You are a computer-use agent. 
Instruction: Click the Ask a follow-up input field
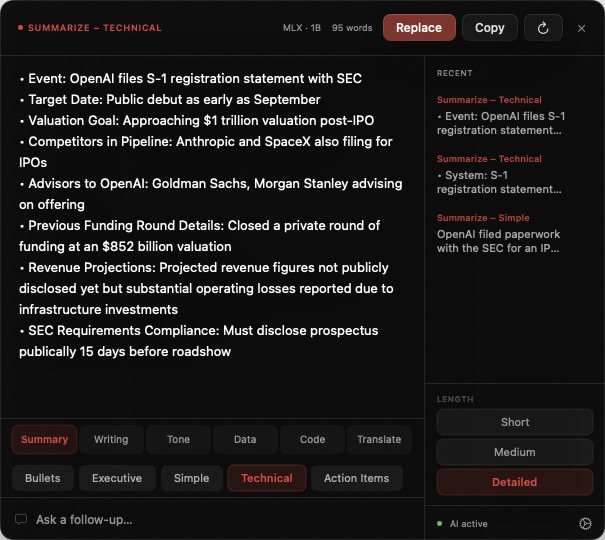[212, 520]
